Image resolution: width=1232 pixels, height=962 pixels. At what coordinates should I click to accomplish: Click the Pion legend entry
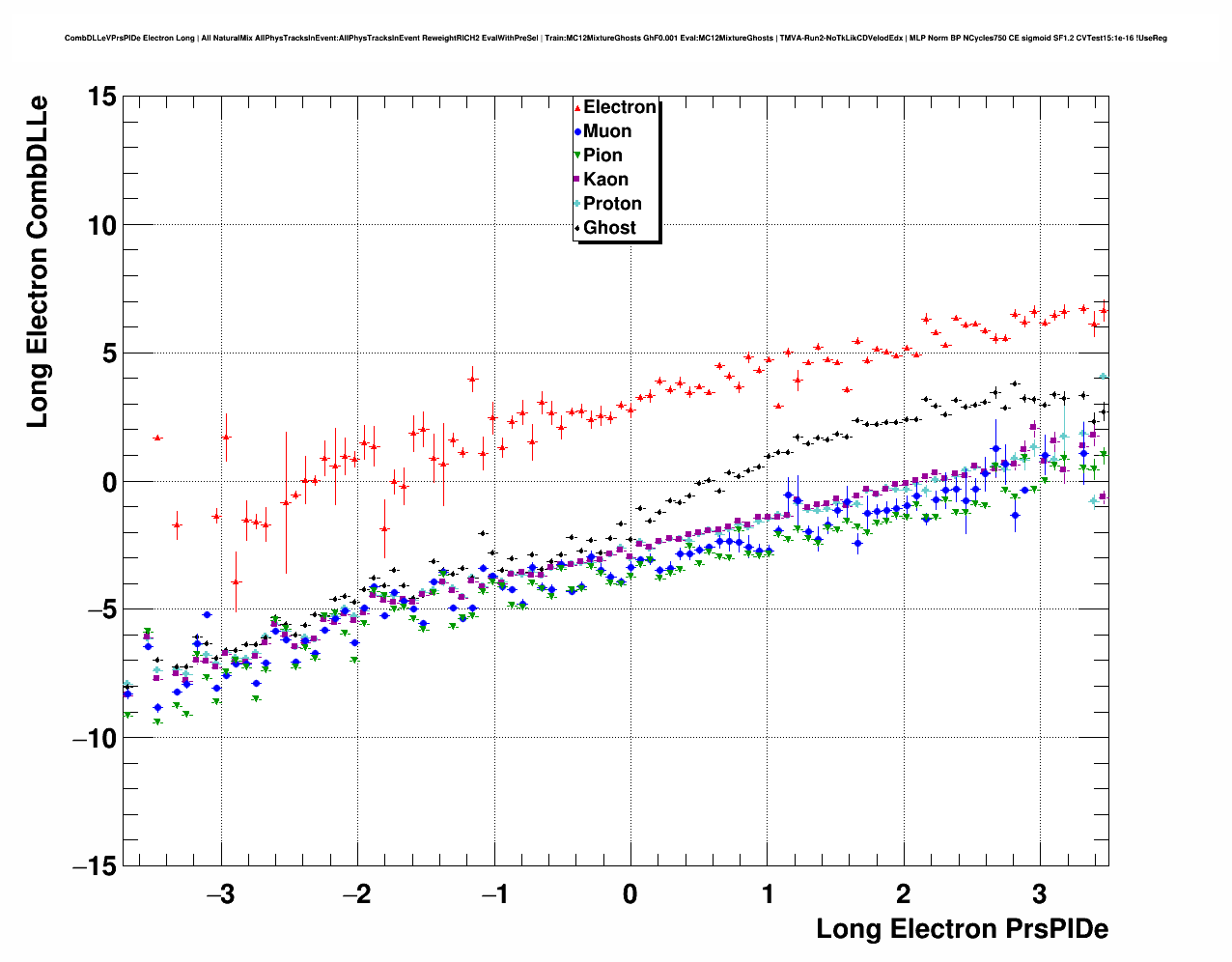point(598,156)
